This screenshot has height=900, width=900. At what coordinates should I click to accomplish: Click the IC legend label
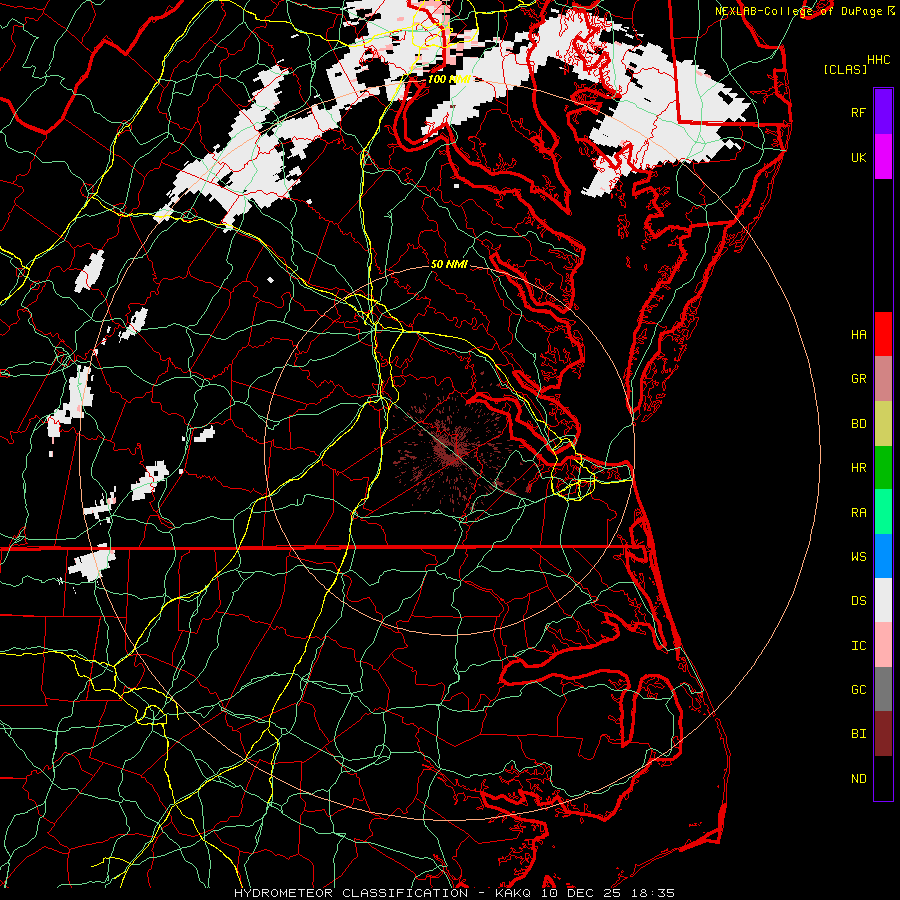(x=859, y=646)
